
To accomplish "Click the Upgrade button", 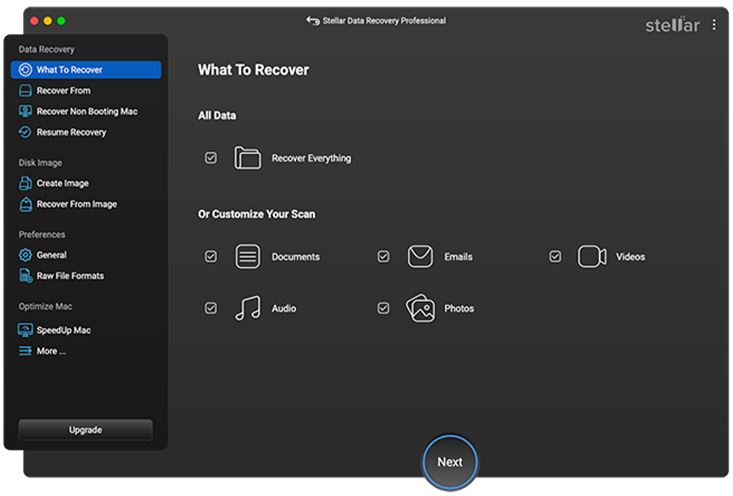I will coord(85,430).
